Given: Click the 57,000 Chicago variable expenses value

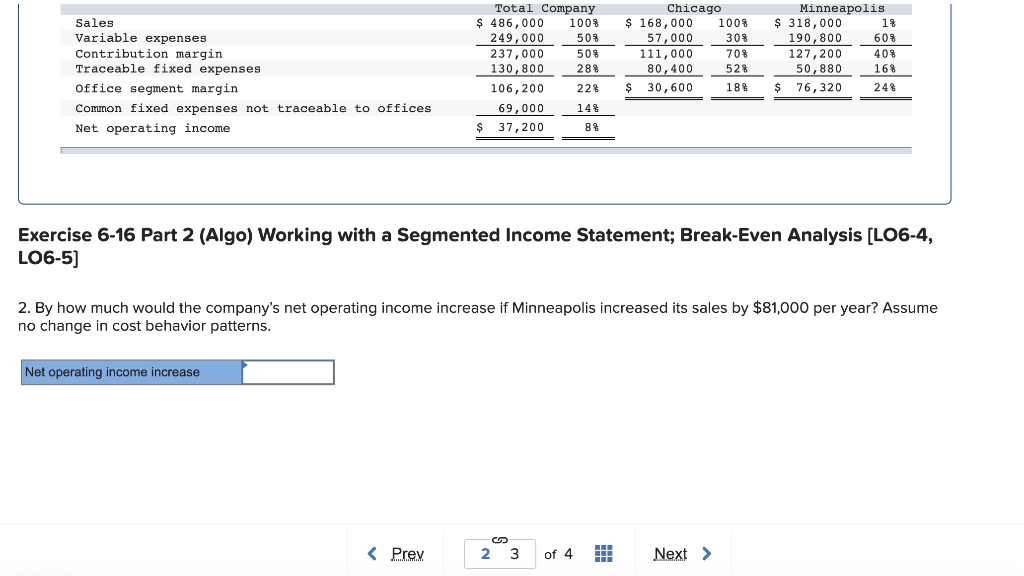Looking at the screenshot, I should pos(670,38).
